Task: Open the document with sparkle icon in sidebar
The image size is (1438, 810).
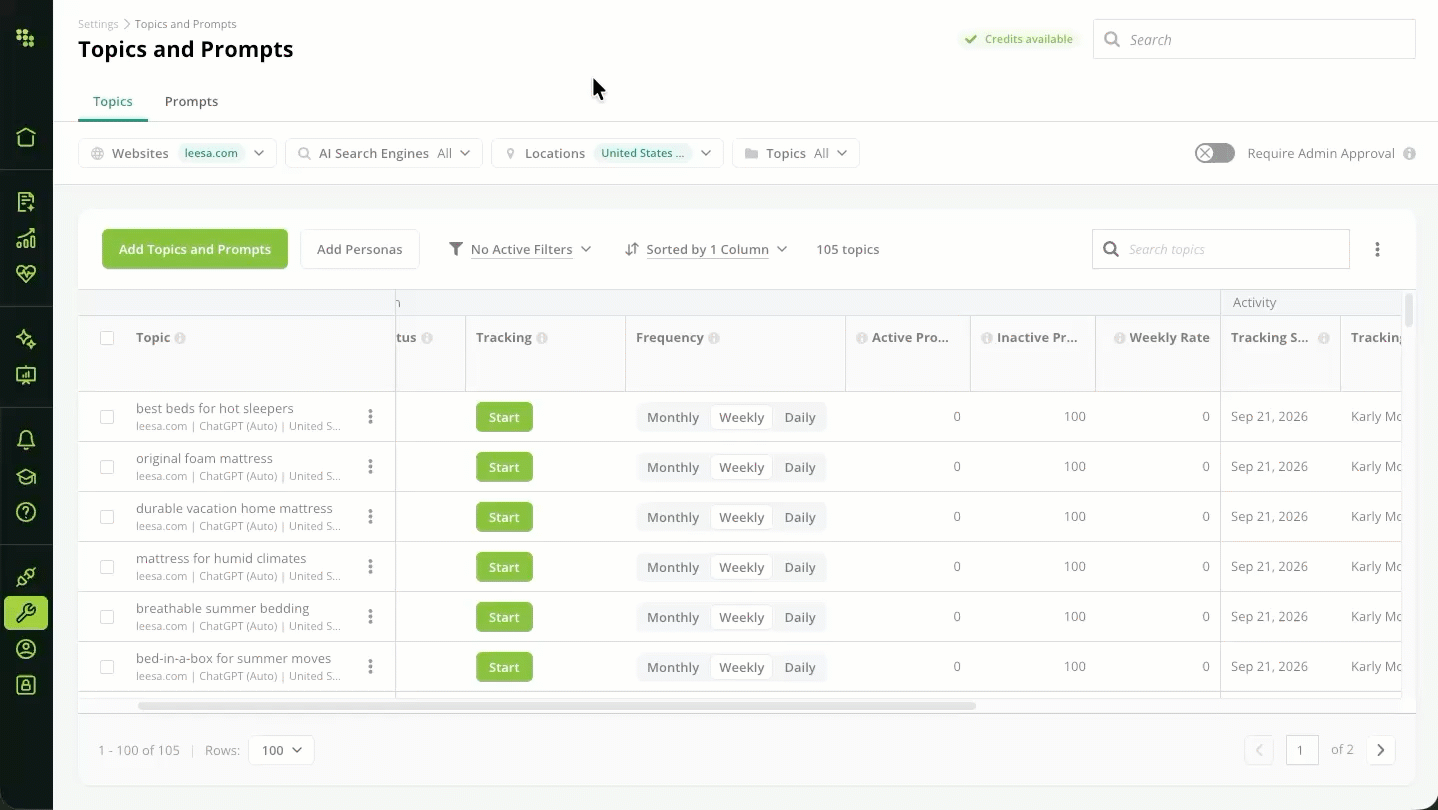Action: coord(26,202)
